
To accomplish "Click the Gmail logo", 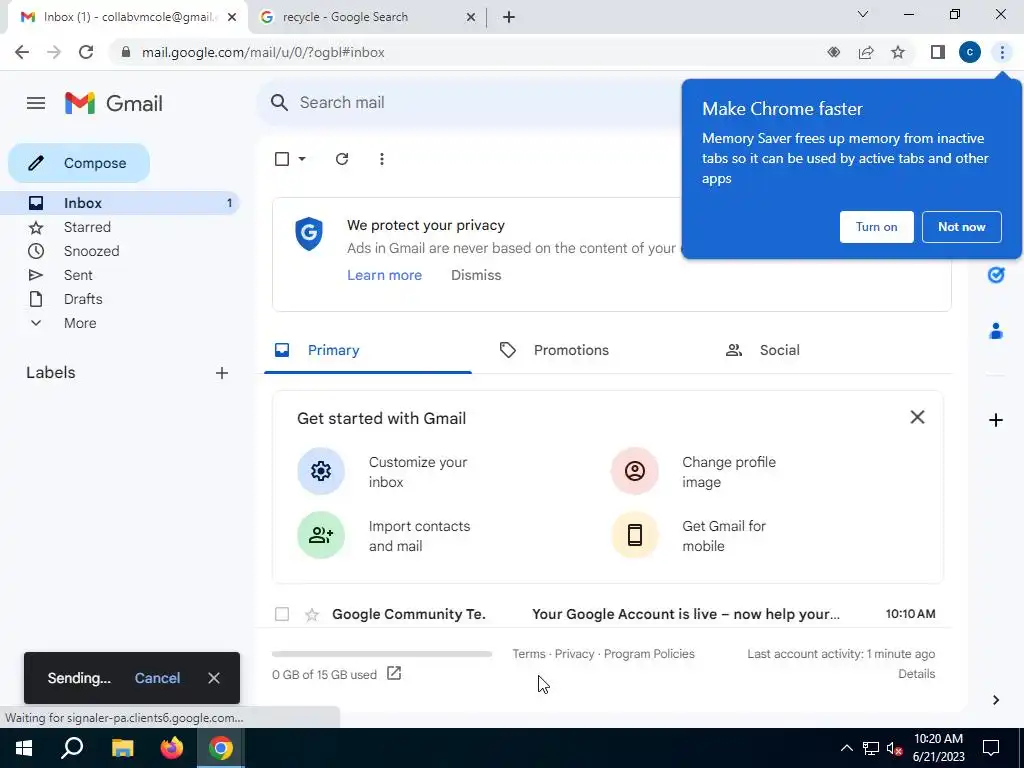I will (x=114, y=103).
